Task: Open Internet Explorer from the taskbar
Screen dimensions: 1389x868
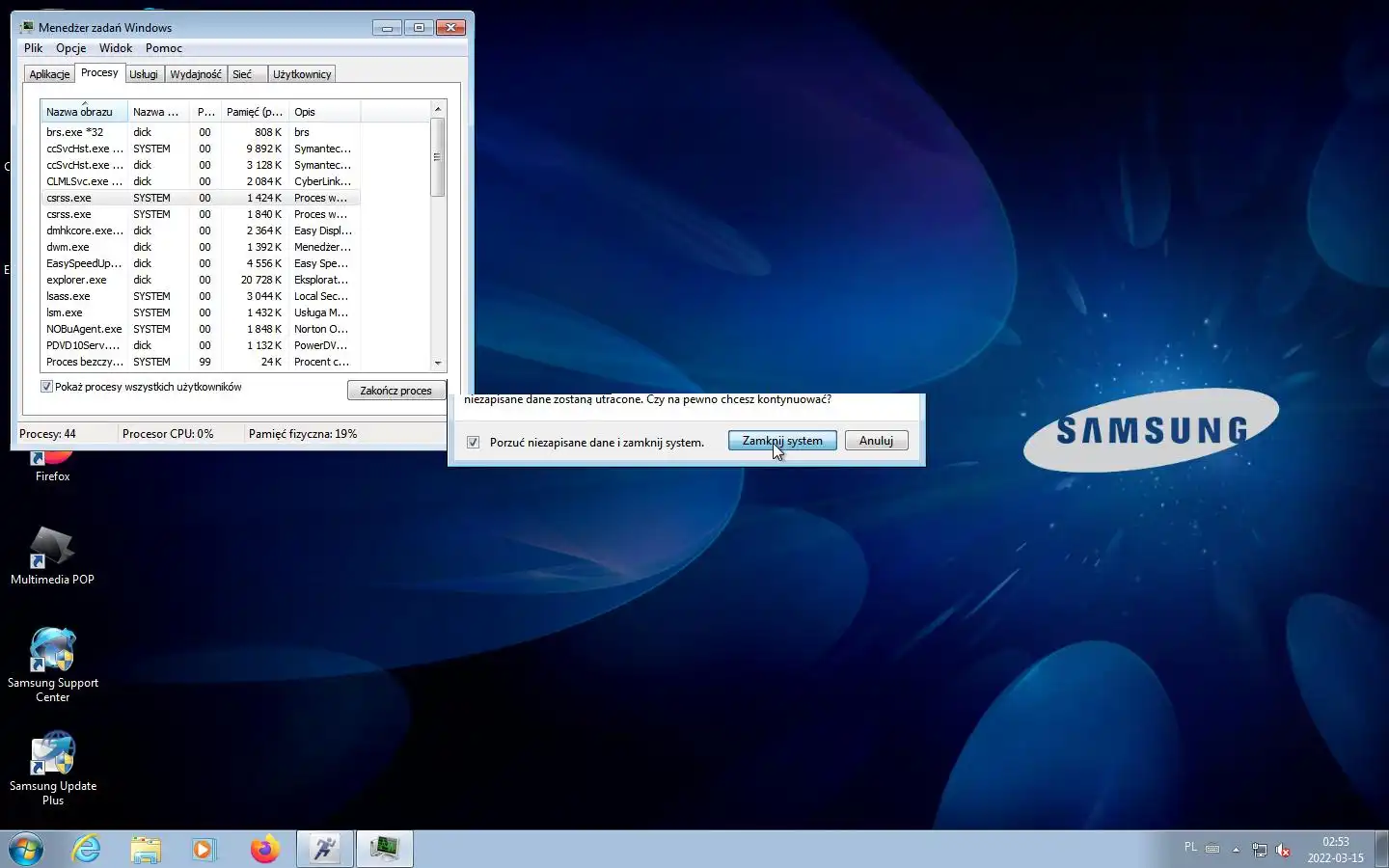Action: point(87,849)
